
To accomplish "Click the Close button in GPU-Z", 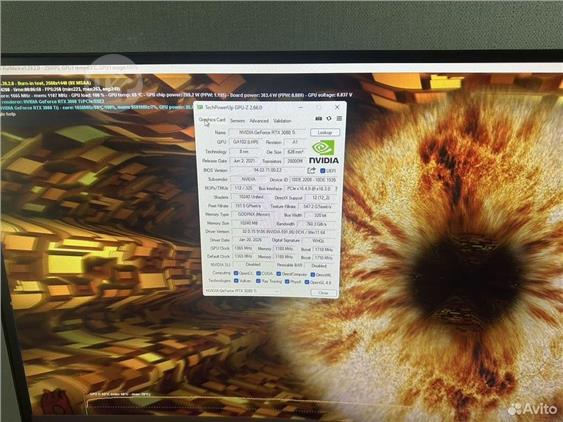I will 324,293.
